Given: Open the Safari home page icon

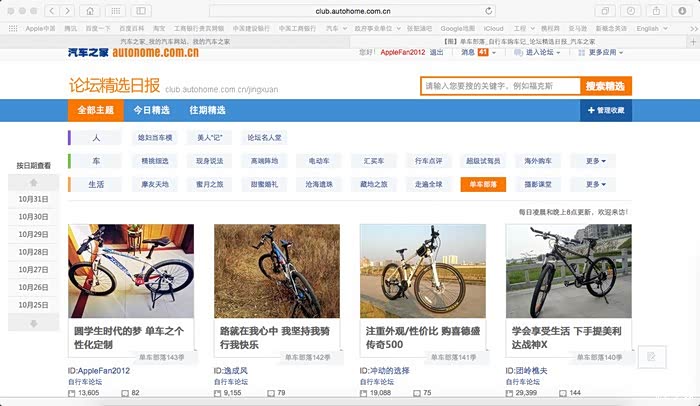Looking at the screenshot, I should (x=90, y=11).
